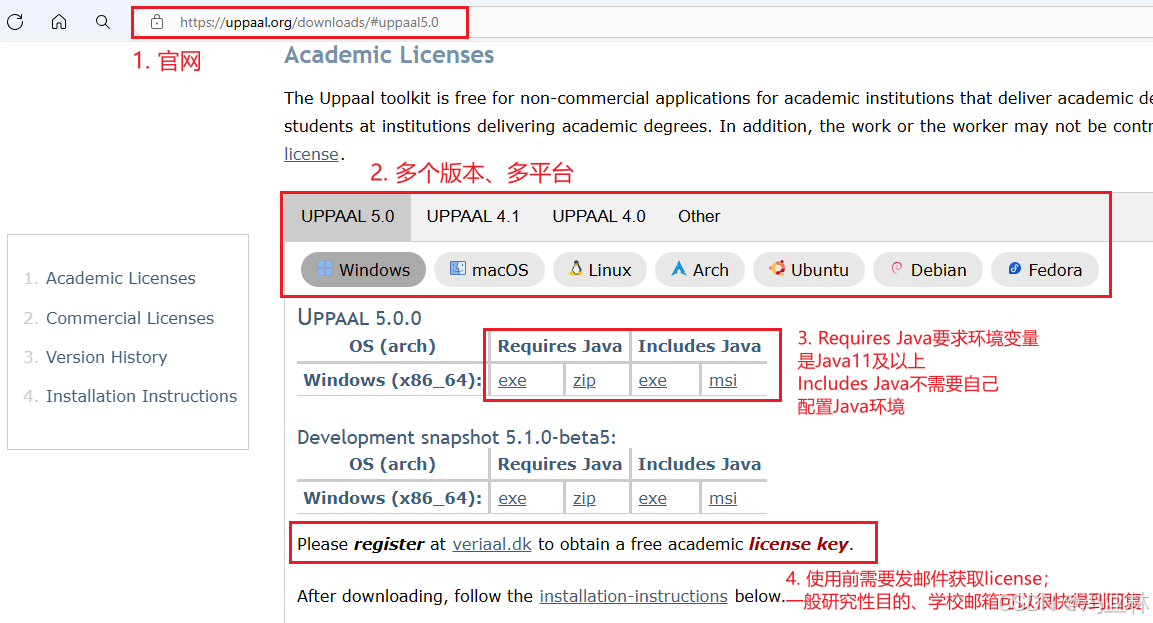This screenshot has height=623, width=1153.
Task: Select the Linux platform pill
Action: pyautogui.click(x=600, y=270)
